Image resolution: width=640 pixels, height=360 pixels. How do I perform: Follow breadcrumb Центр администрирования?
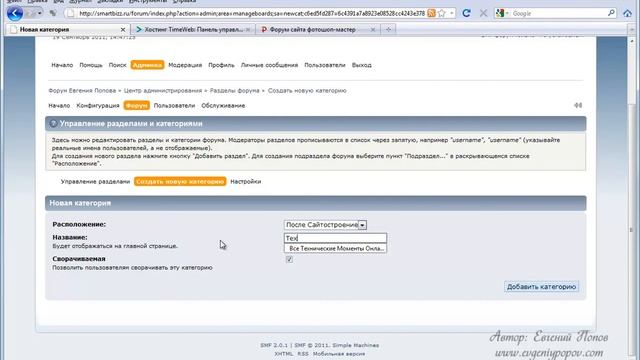click(x=163, y=91)
